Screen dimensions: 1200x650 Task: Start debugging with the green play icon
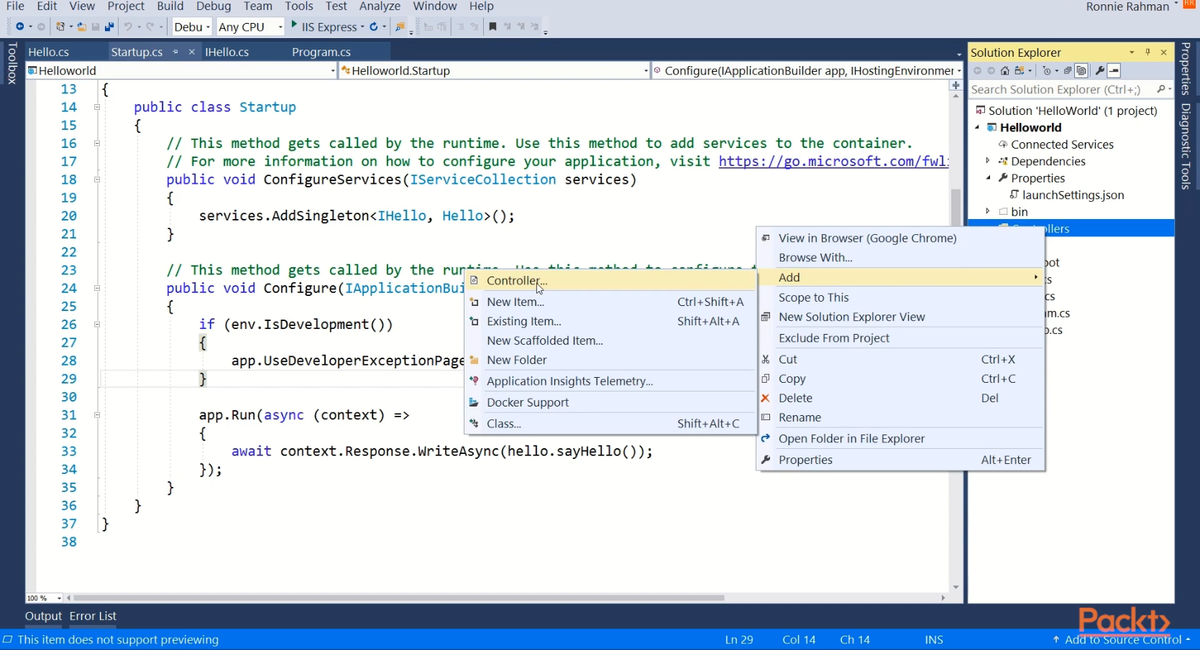[294, 25]
